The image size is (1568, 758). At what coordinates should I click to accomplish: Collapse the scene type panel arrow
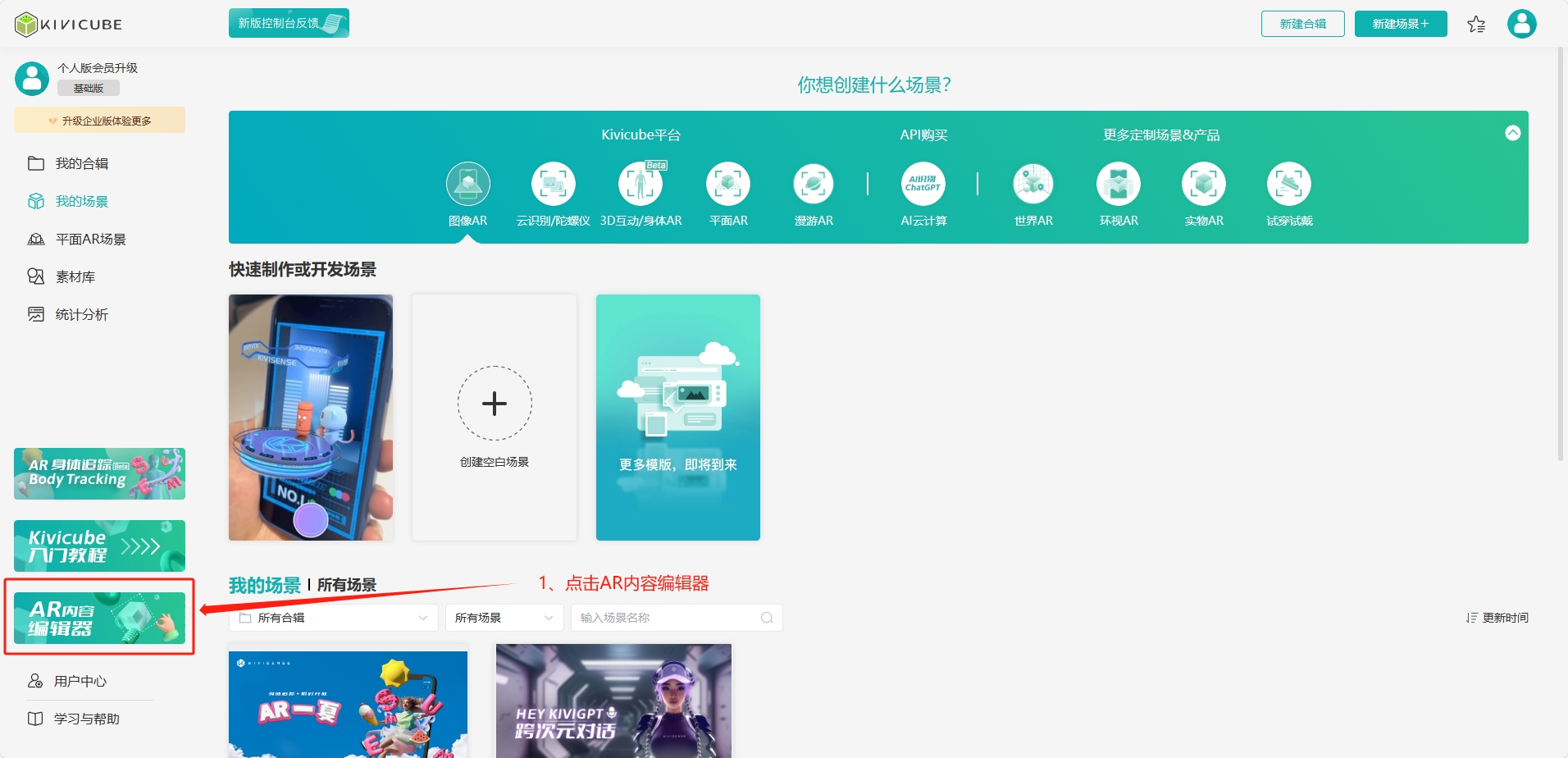point(1513,133)
